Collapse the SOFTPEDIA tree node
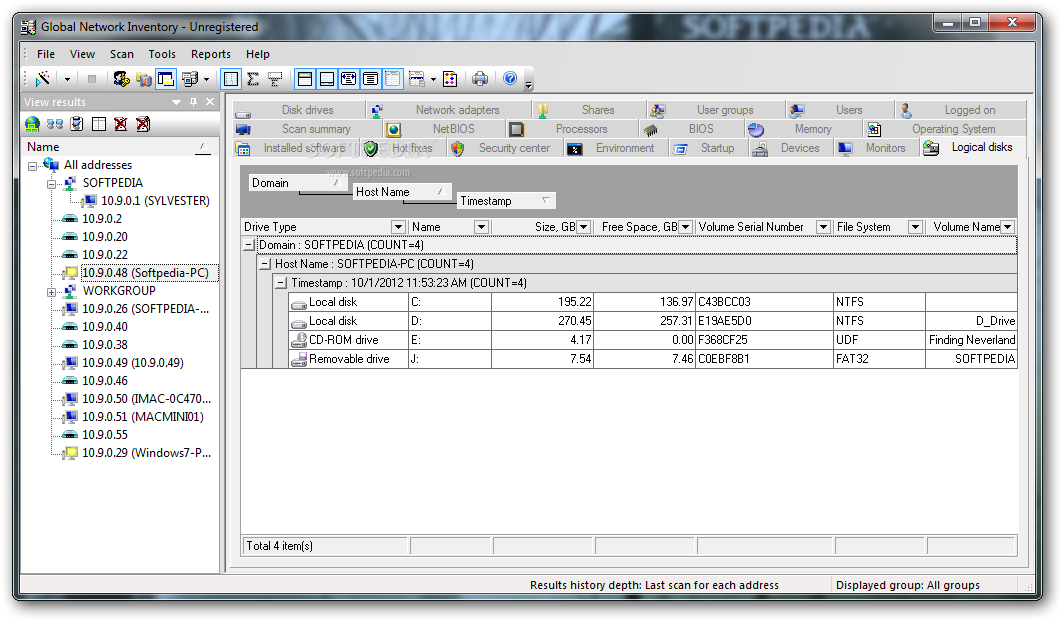Image resolution: width=1063 pixels, height=621 pixels. click(x=52, y=184)
